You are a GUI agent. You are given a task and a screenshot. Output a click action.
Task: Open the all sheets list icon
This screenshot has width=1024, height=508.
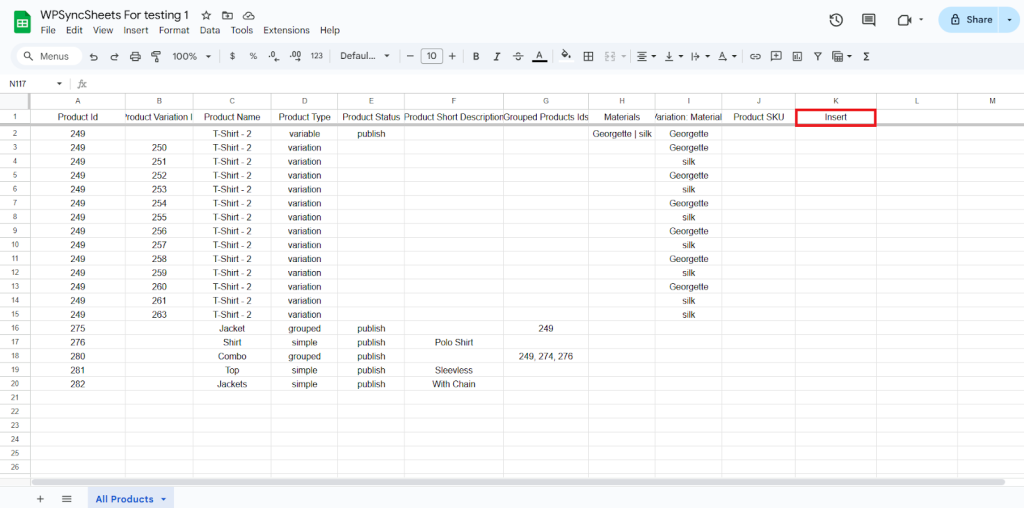(67, 499)
